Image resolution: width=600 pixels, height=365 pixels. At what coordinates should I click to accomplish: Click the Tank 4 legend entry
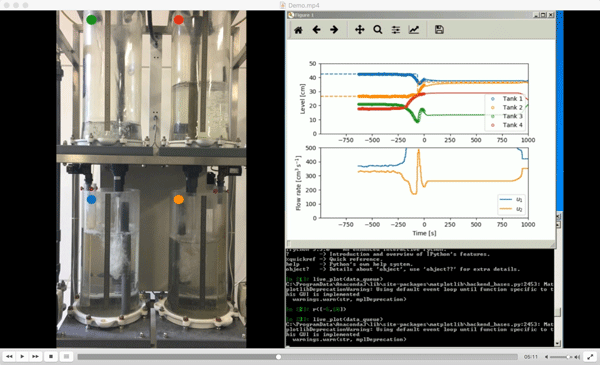coord(506,125)
